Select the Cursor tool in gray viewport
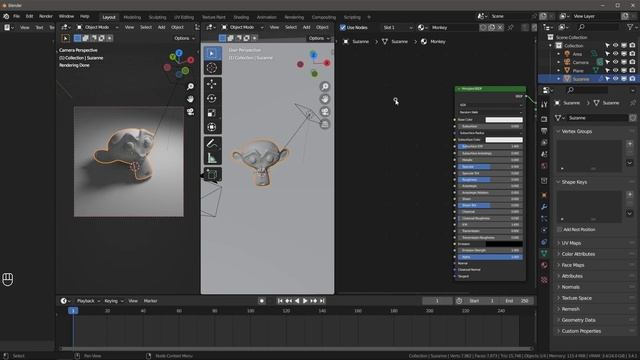Viewport: 640px width, 360px height. coord(212,68)
